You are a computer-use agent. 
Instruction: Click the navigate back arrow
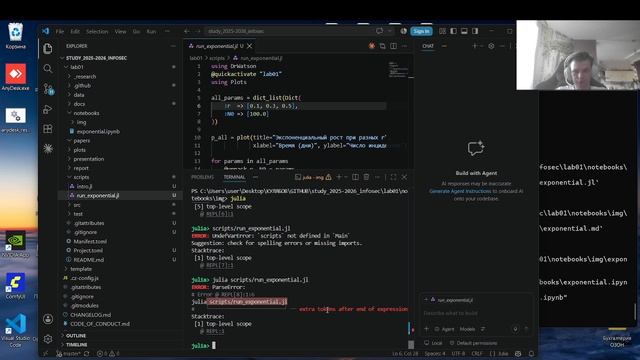[187, 31]
